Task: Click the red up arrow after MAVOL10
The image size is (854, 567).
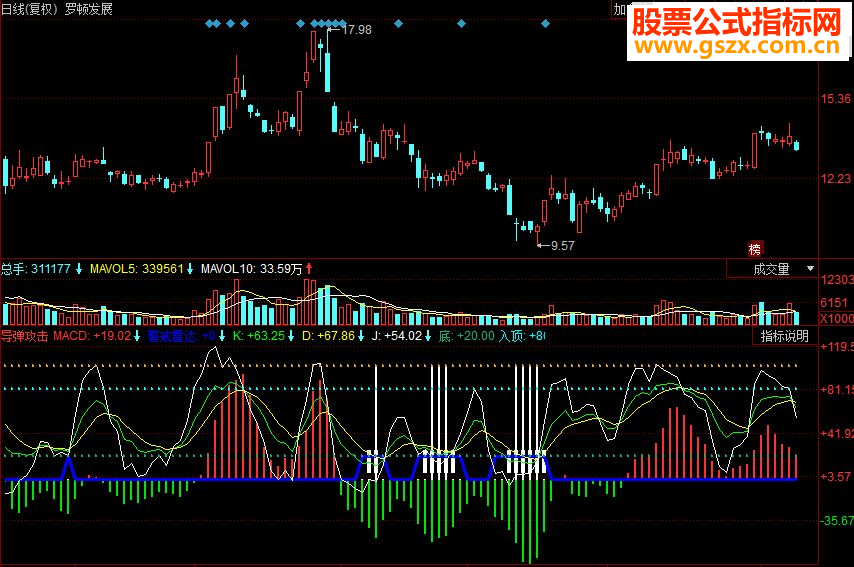Action: pyautogui.click(x=309, y=269)
